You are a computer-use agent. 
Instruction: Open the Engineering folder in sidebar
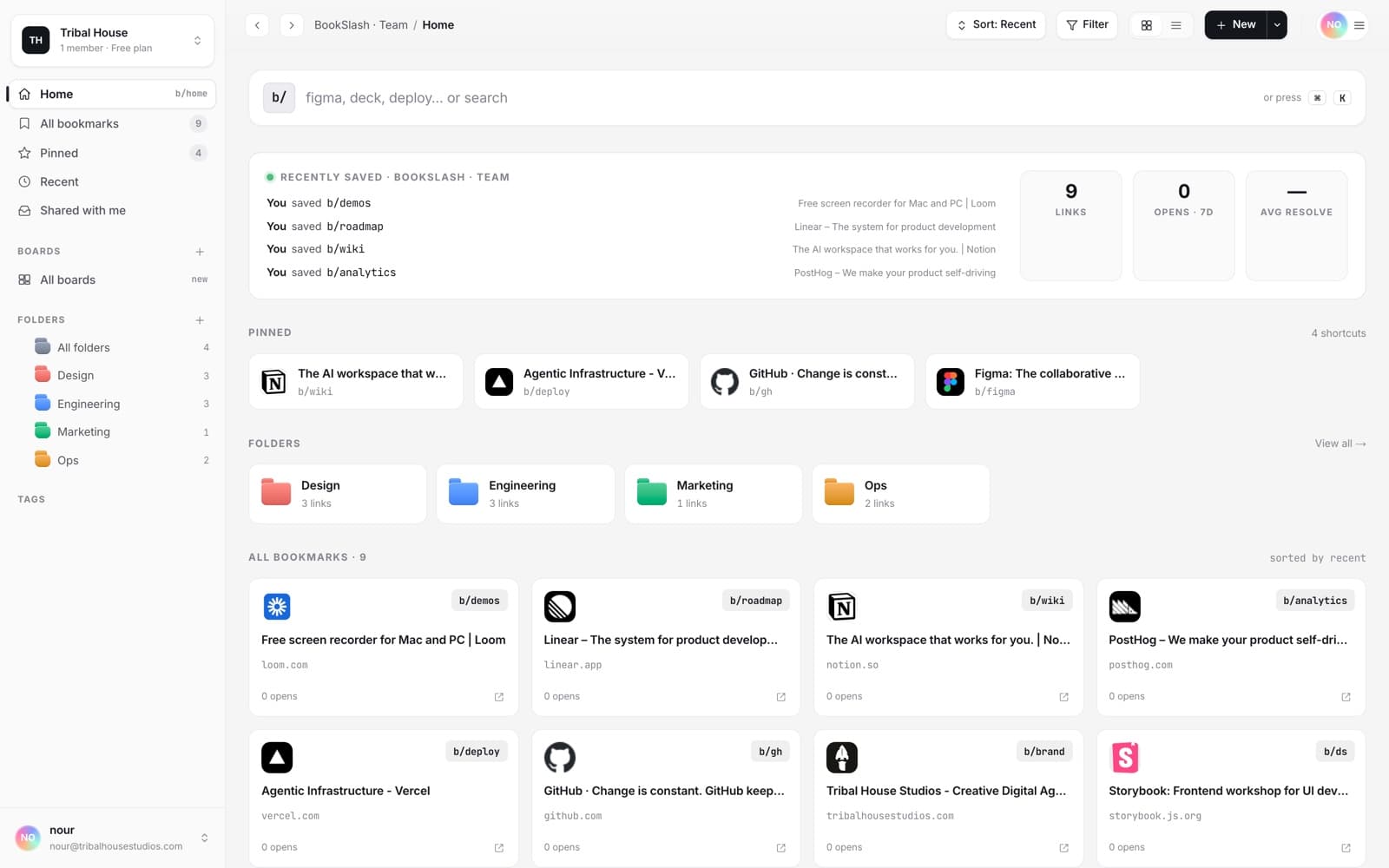point(120,404)
